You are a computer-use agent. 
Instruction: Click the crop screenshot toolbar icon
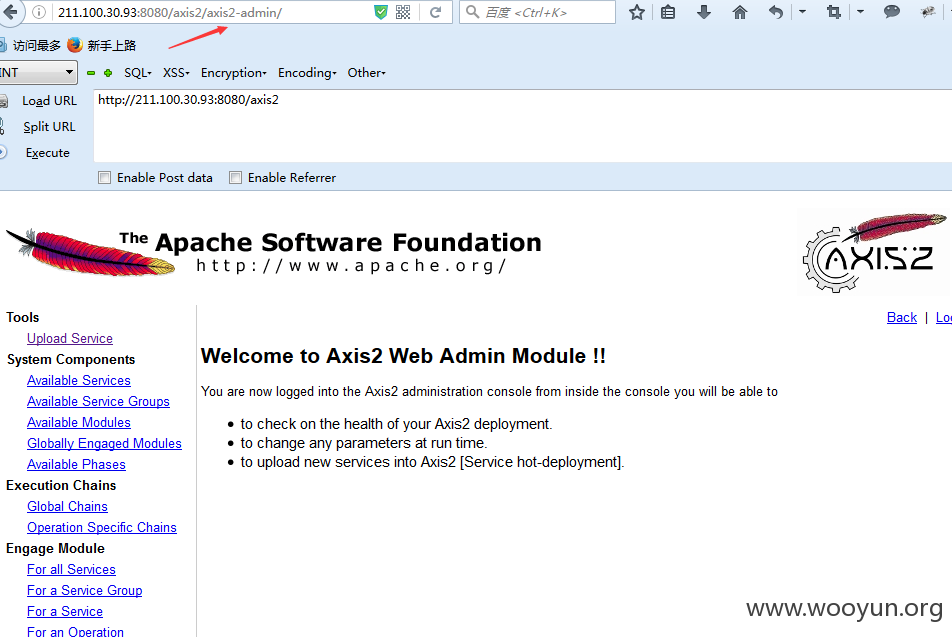(834, 12)
